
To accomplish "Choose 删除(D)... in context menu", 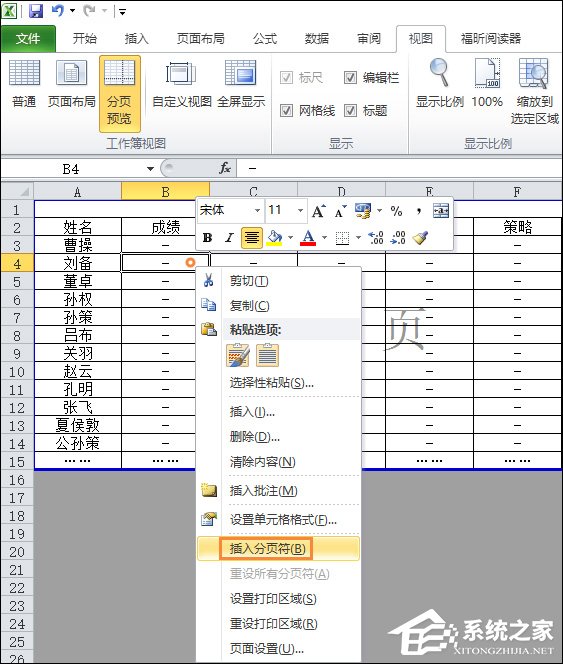I will (278, 437).
